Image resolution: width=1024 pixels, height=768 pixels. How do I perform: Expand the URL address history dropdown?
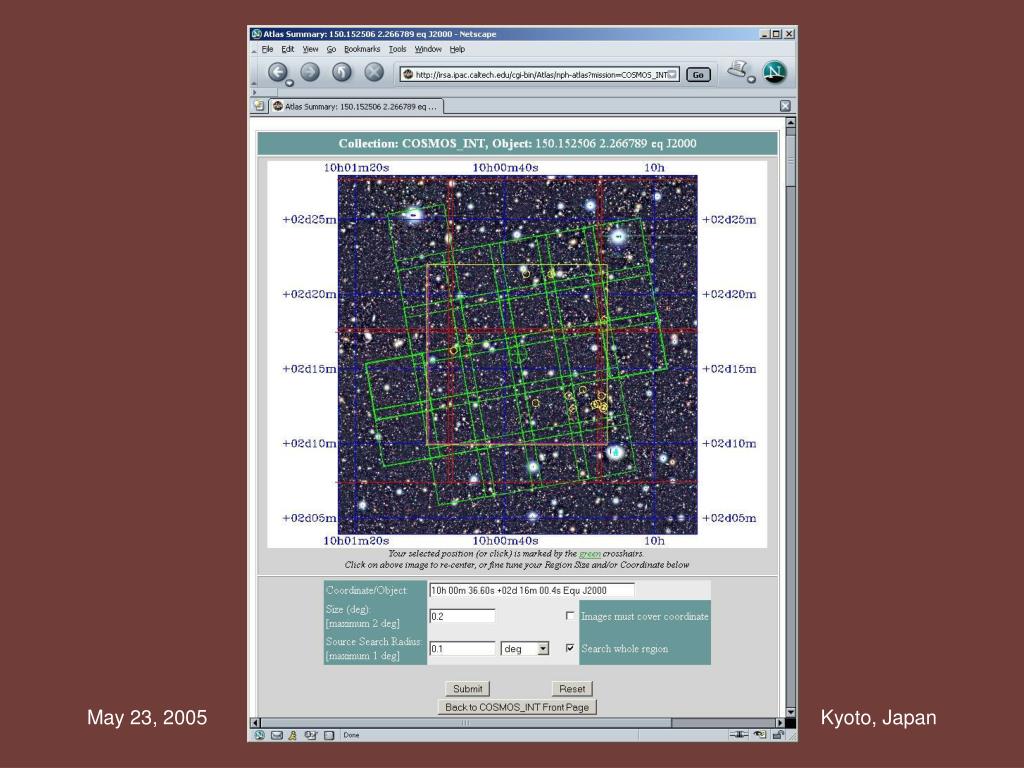click(673, 74)
